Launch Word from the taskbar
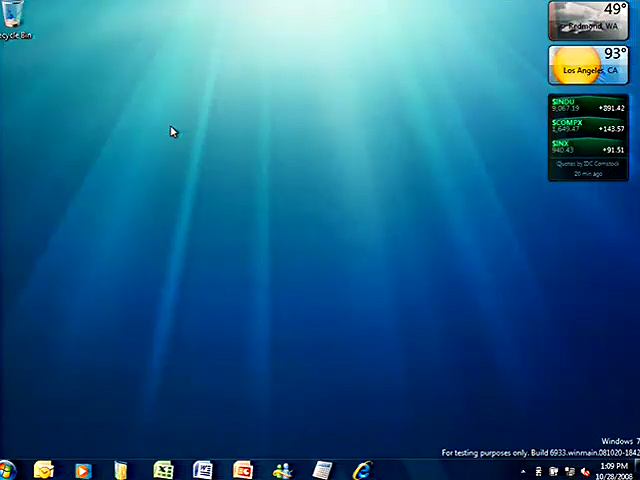 point(203,470)
